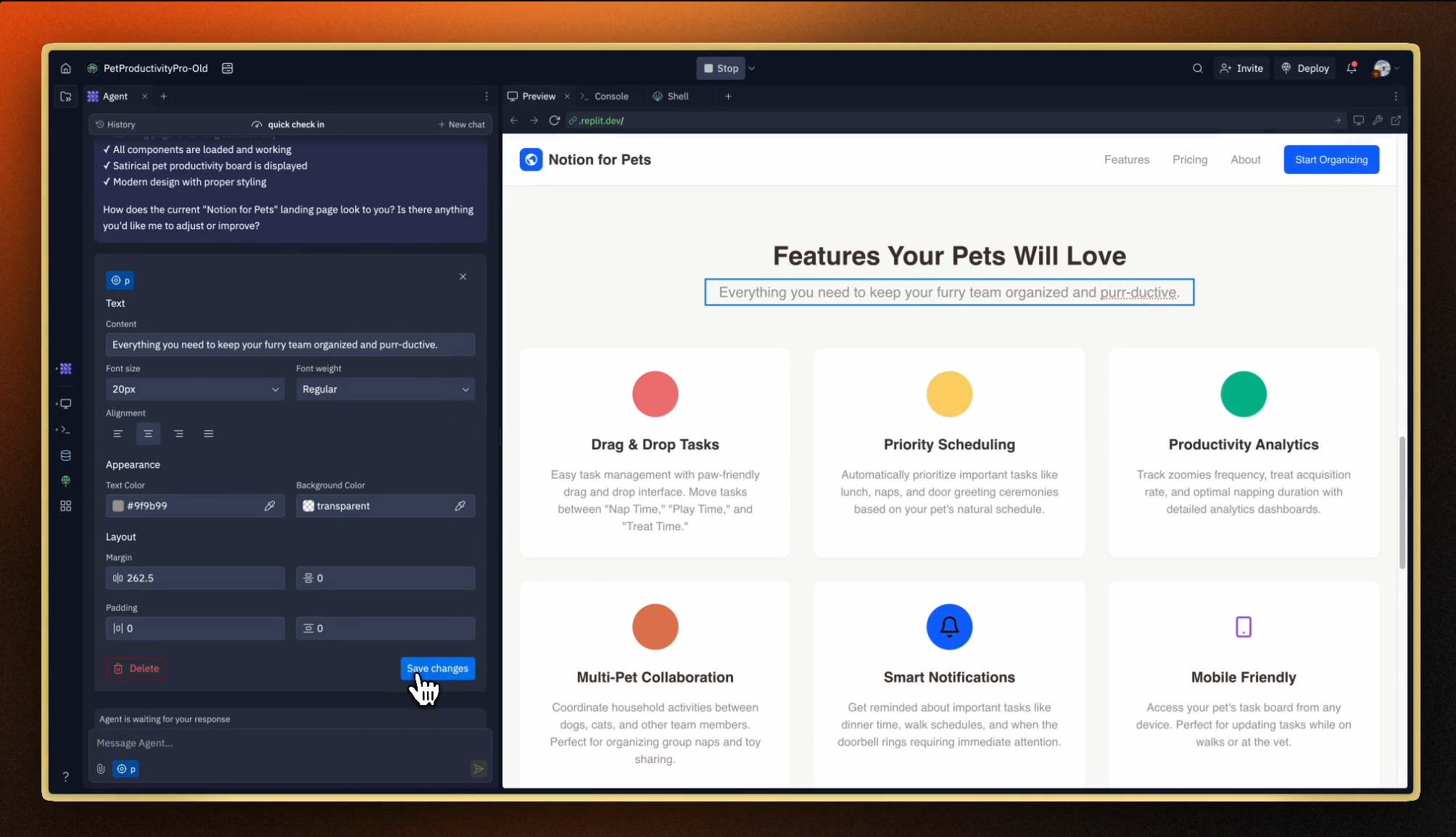Open the database icon in sidebar
The width and height of the screenshot is (1456, 837).
(65, 455)
